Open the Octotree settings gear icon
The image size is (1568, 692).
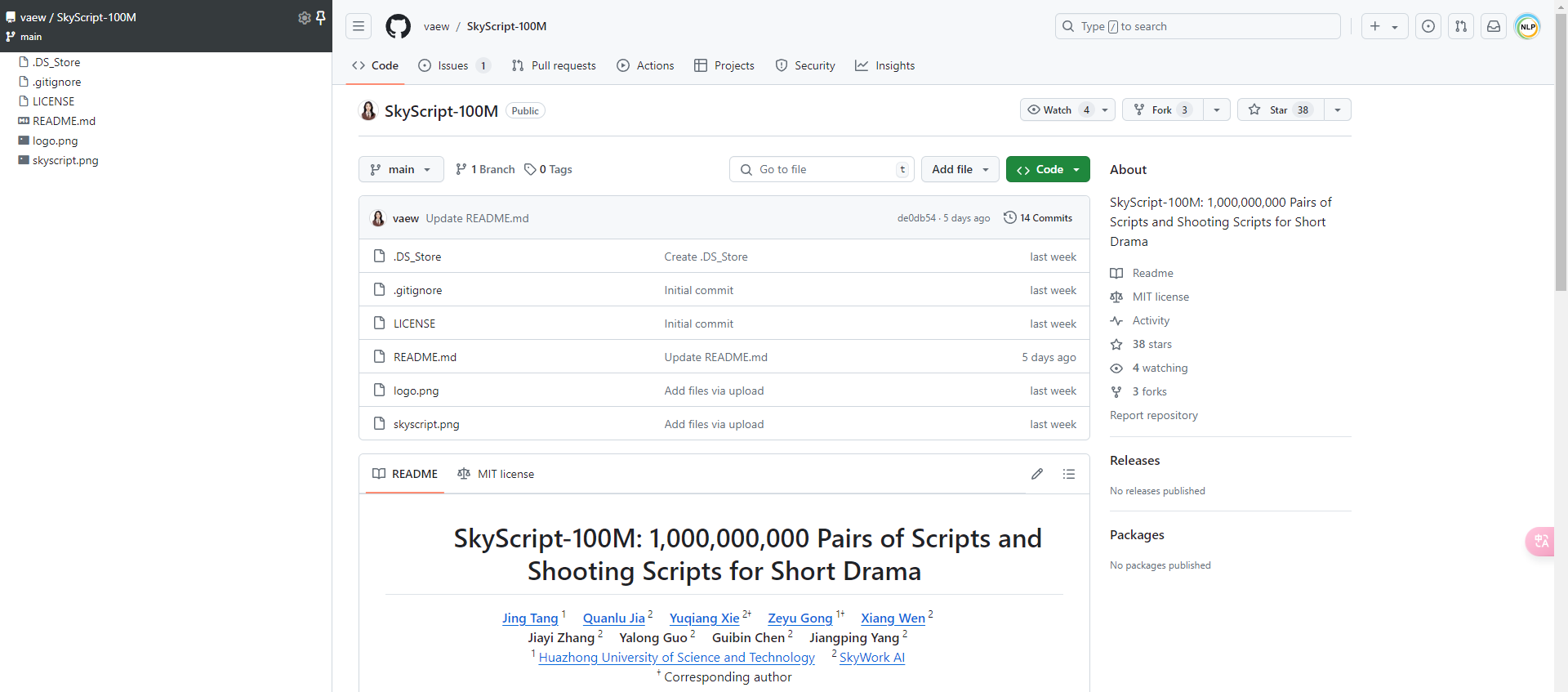pyautogui.click(x=305, y=17)
